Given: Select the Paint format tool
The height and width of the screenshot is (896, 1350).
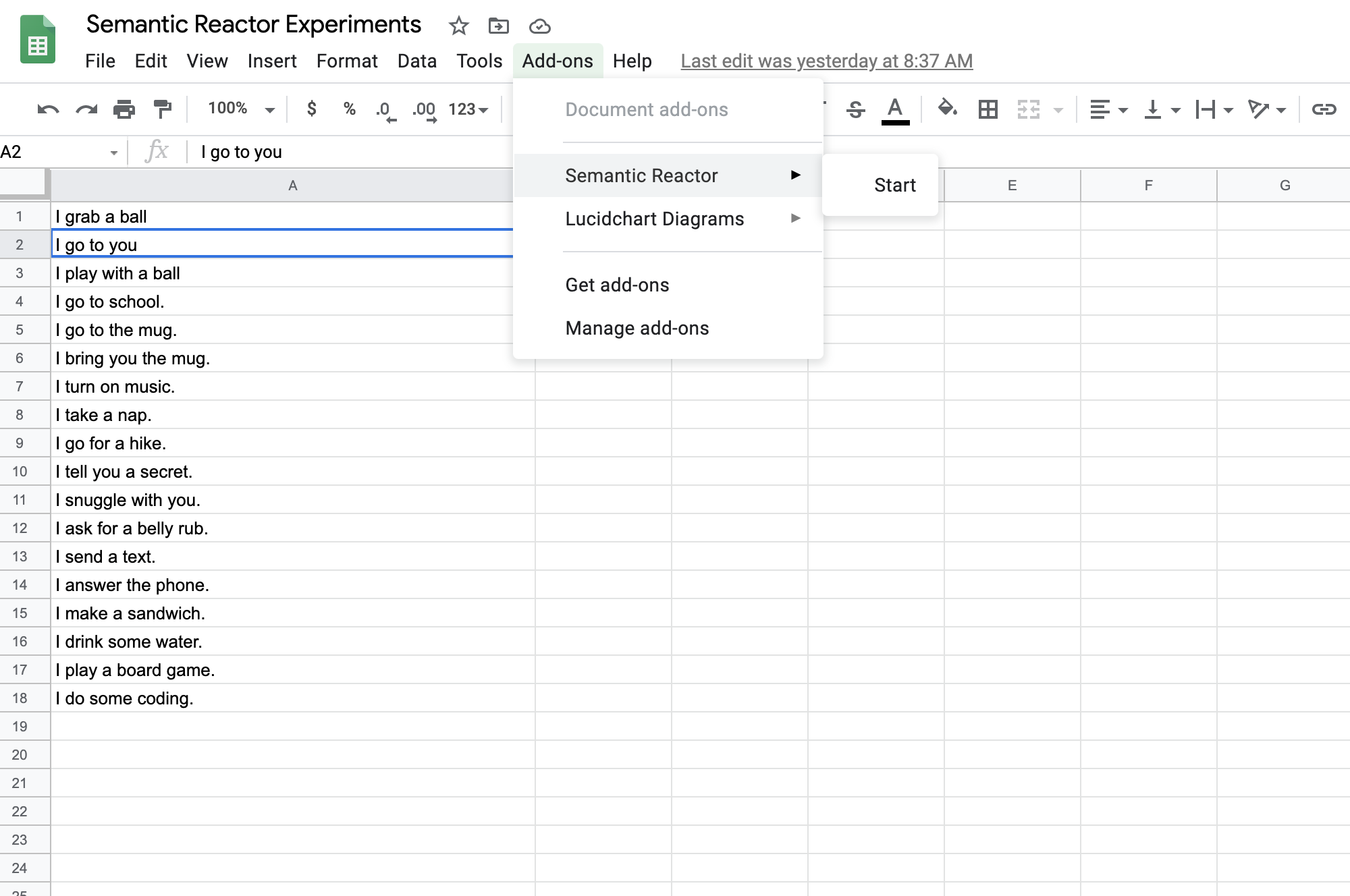Looking at the screenshot, I should (x=162, y=109).
